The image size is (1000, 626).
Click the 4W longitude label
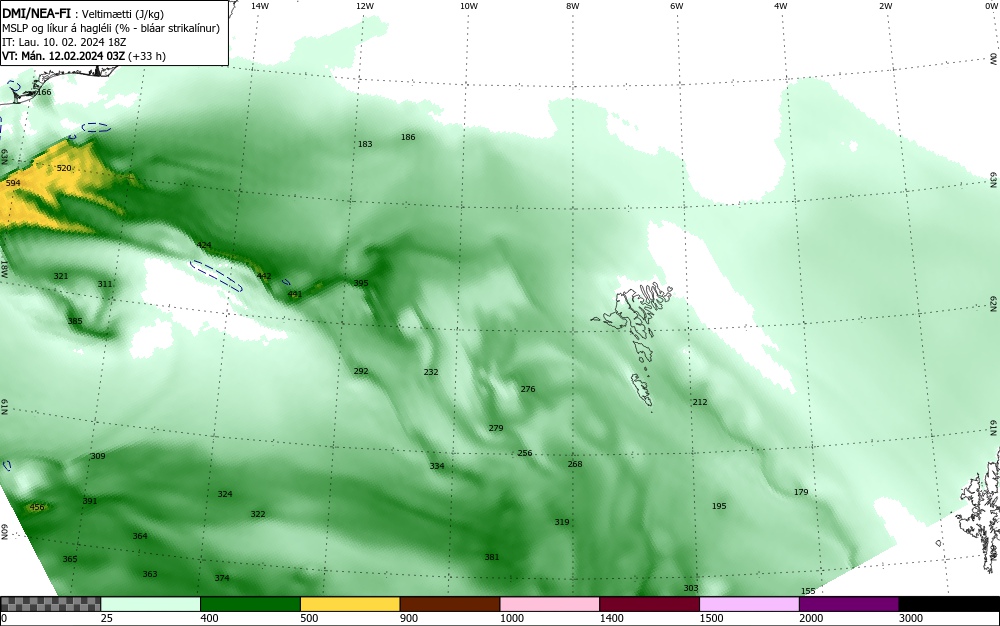click(781, 6)
